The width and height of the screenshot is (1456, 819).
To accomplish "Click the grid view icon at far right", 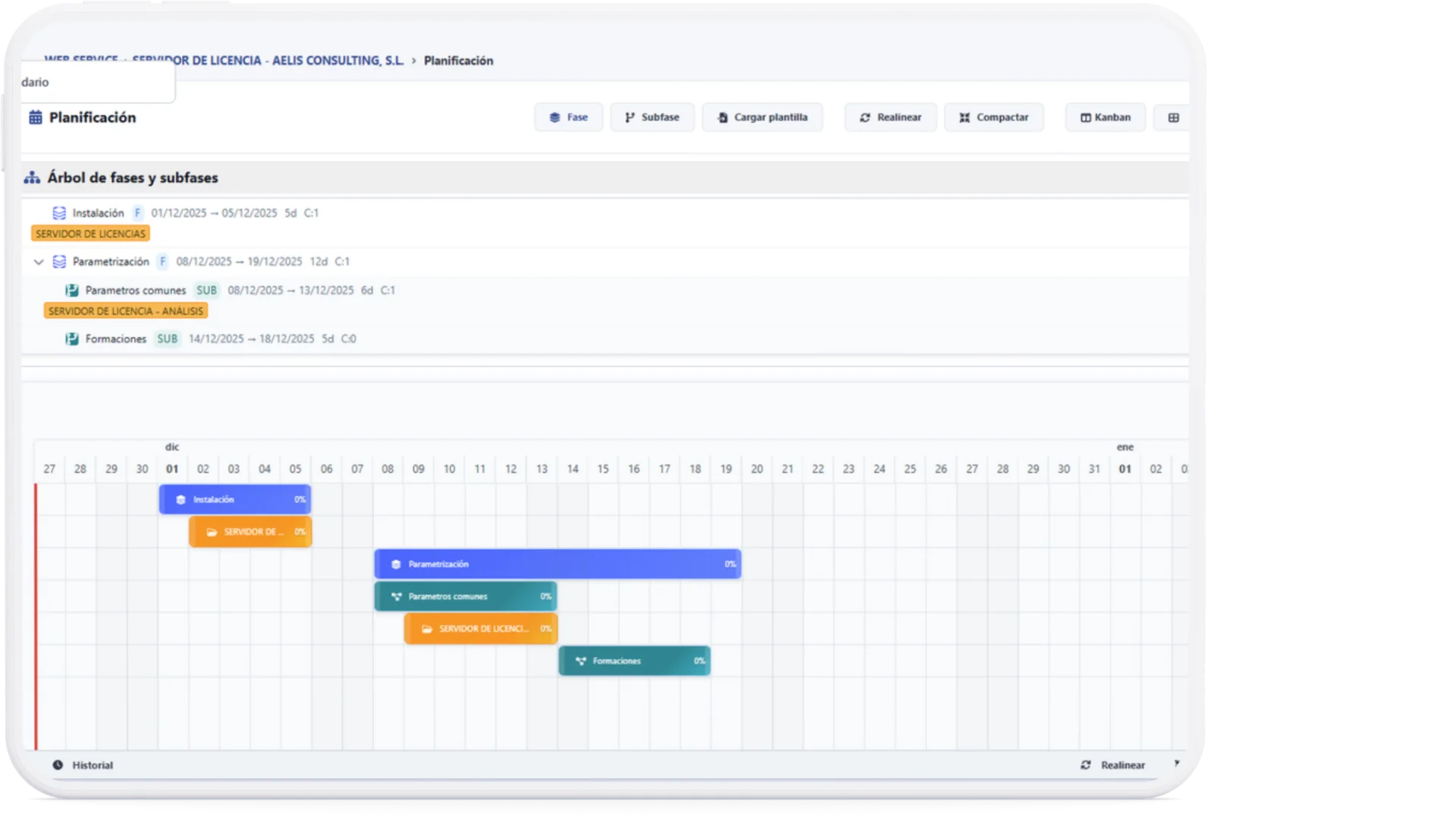I will pos(1173,117).
